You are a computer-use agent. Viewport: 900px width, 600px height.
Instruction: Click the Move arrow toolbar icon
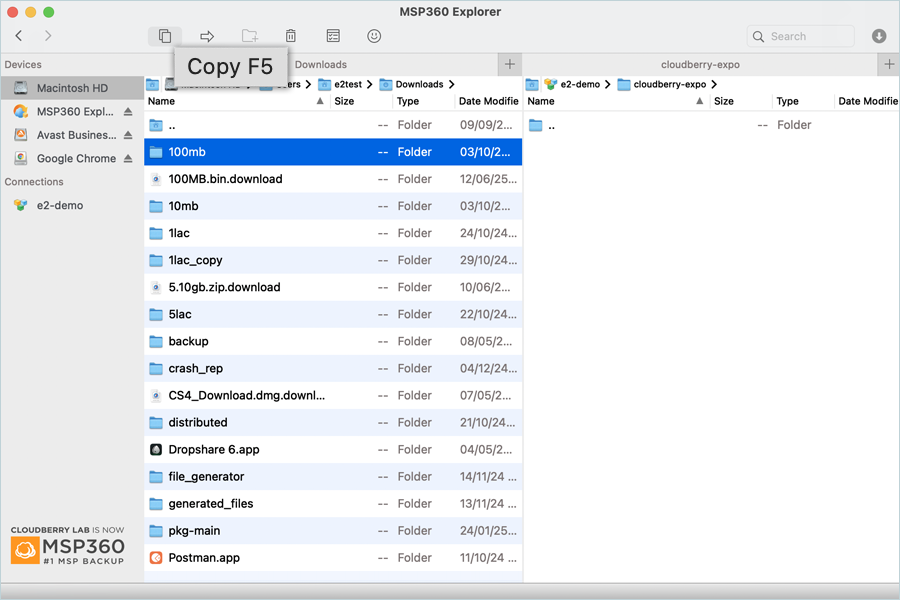tap(207, 36)
